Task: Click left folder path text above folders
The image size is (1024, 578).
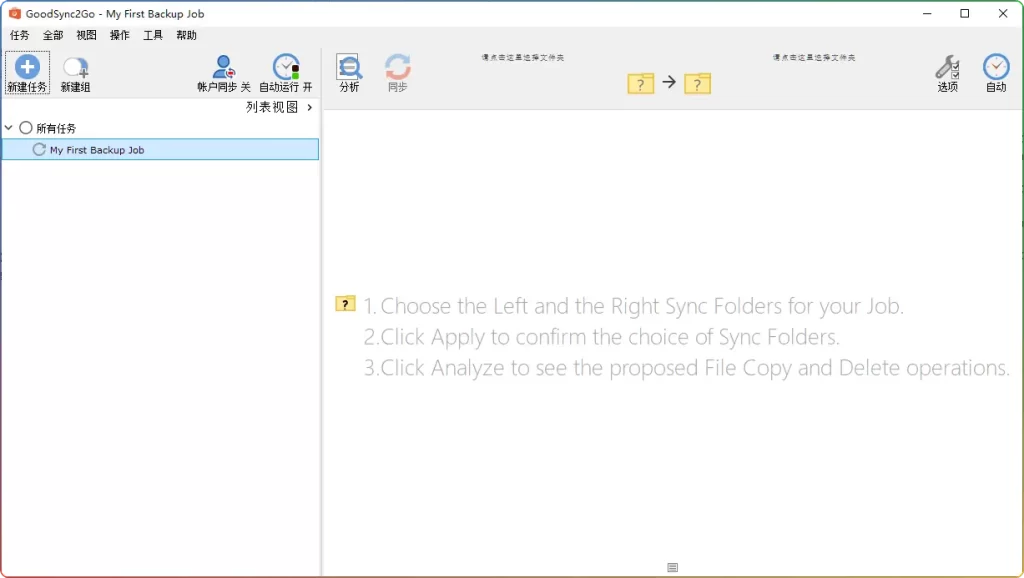Action: (522, 57)
